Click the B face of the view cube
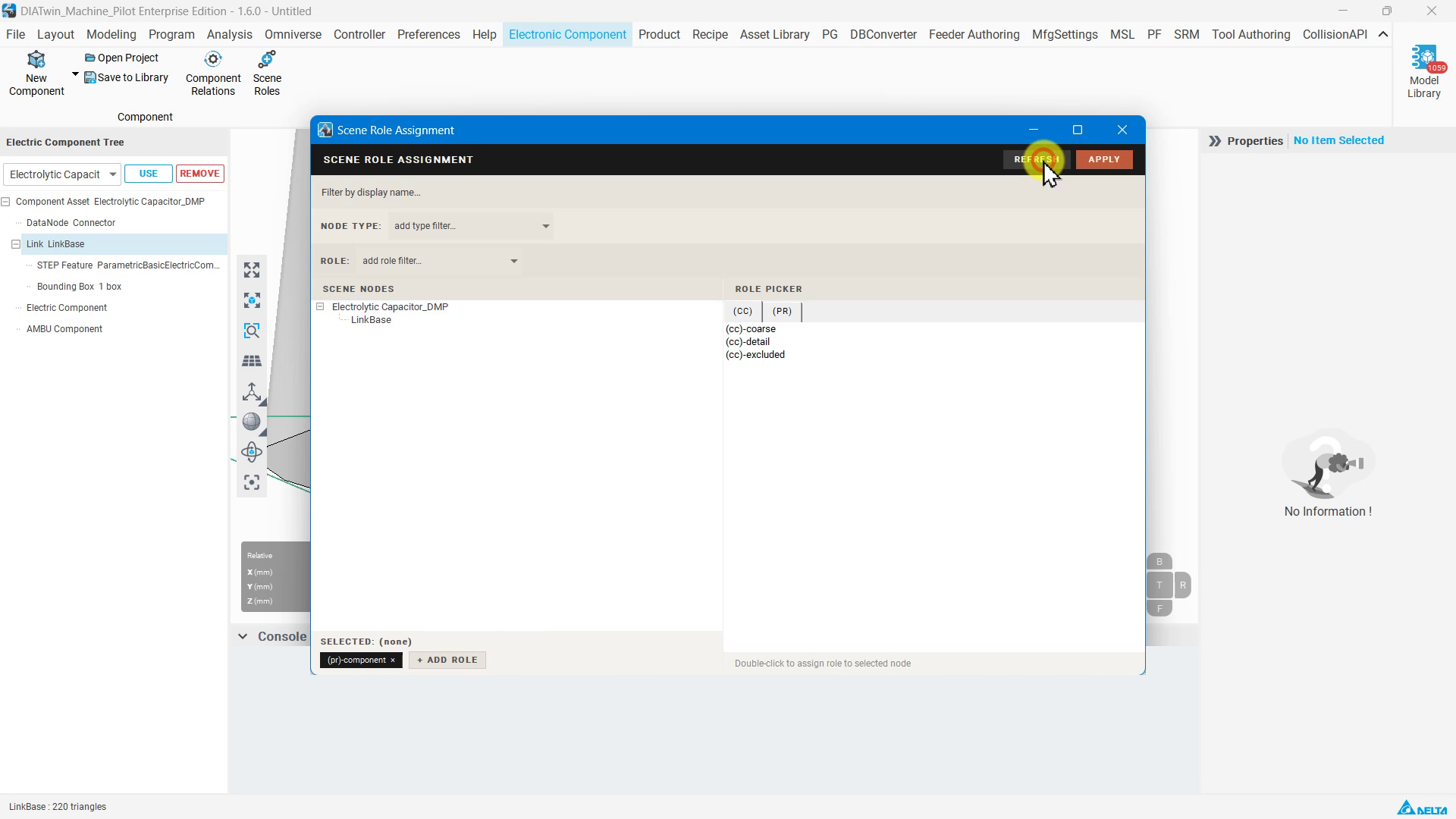 [1159, 562]
